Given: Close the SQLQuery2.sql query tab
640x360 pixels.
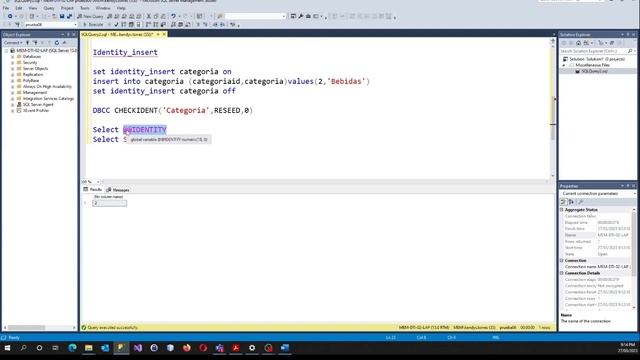Looking at the screenshot, I should 164,35.
